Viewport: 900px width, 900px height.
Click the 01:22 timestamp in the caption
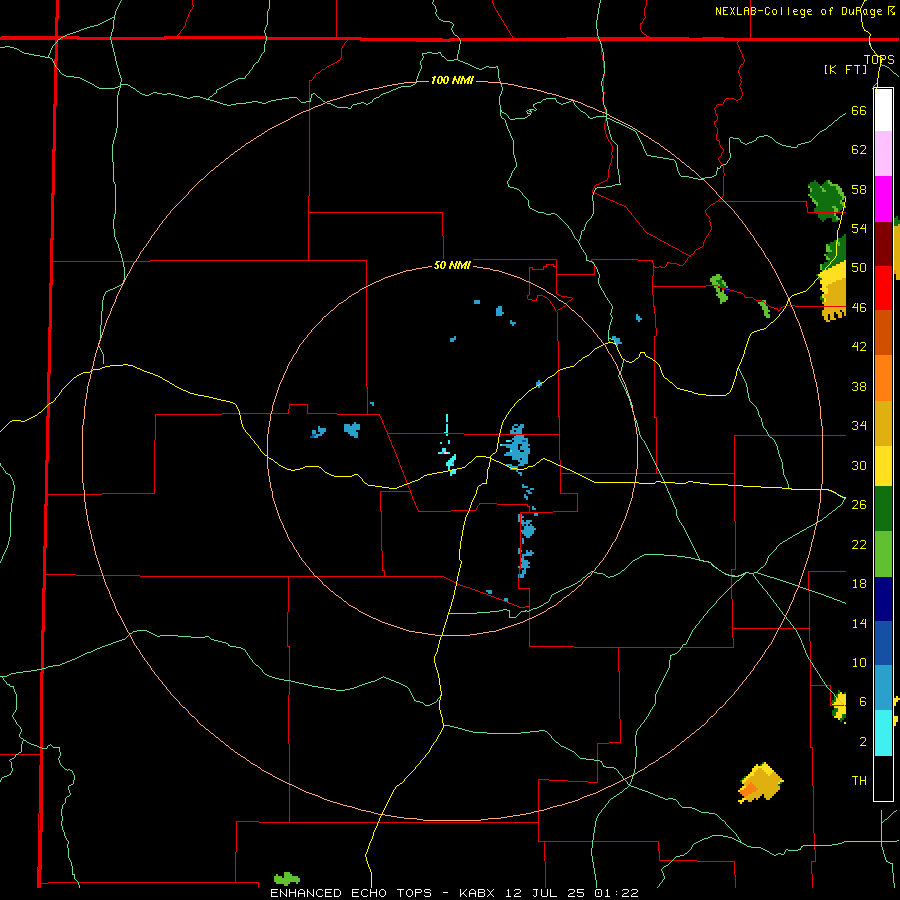pyautogui.click(x=617, y=893)
